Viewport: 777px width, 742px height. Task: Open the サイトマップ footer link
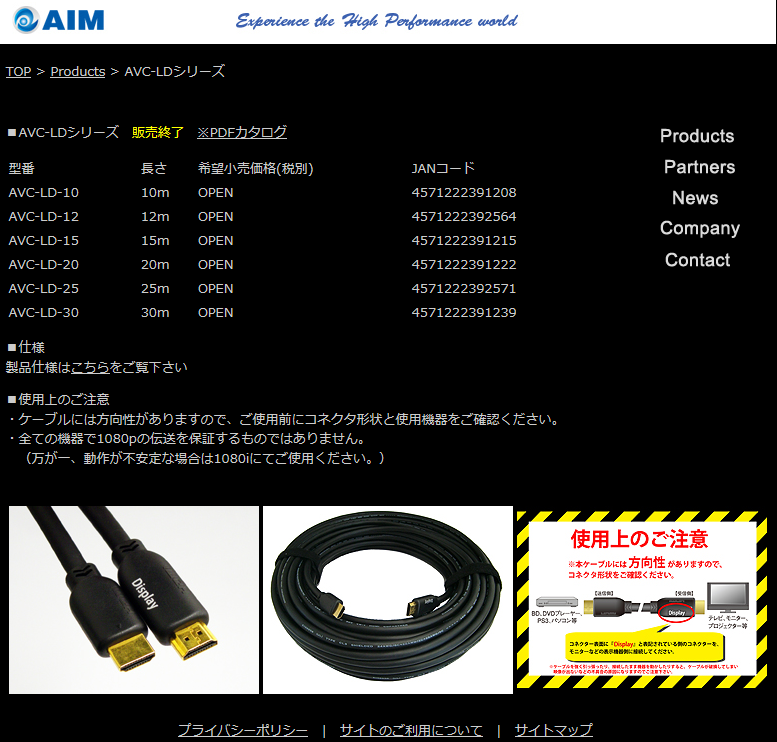(554, 730)
